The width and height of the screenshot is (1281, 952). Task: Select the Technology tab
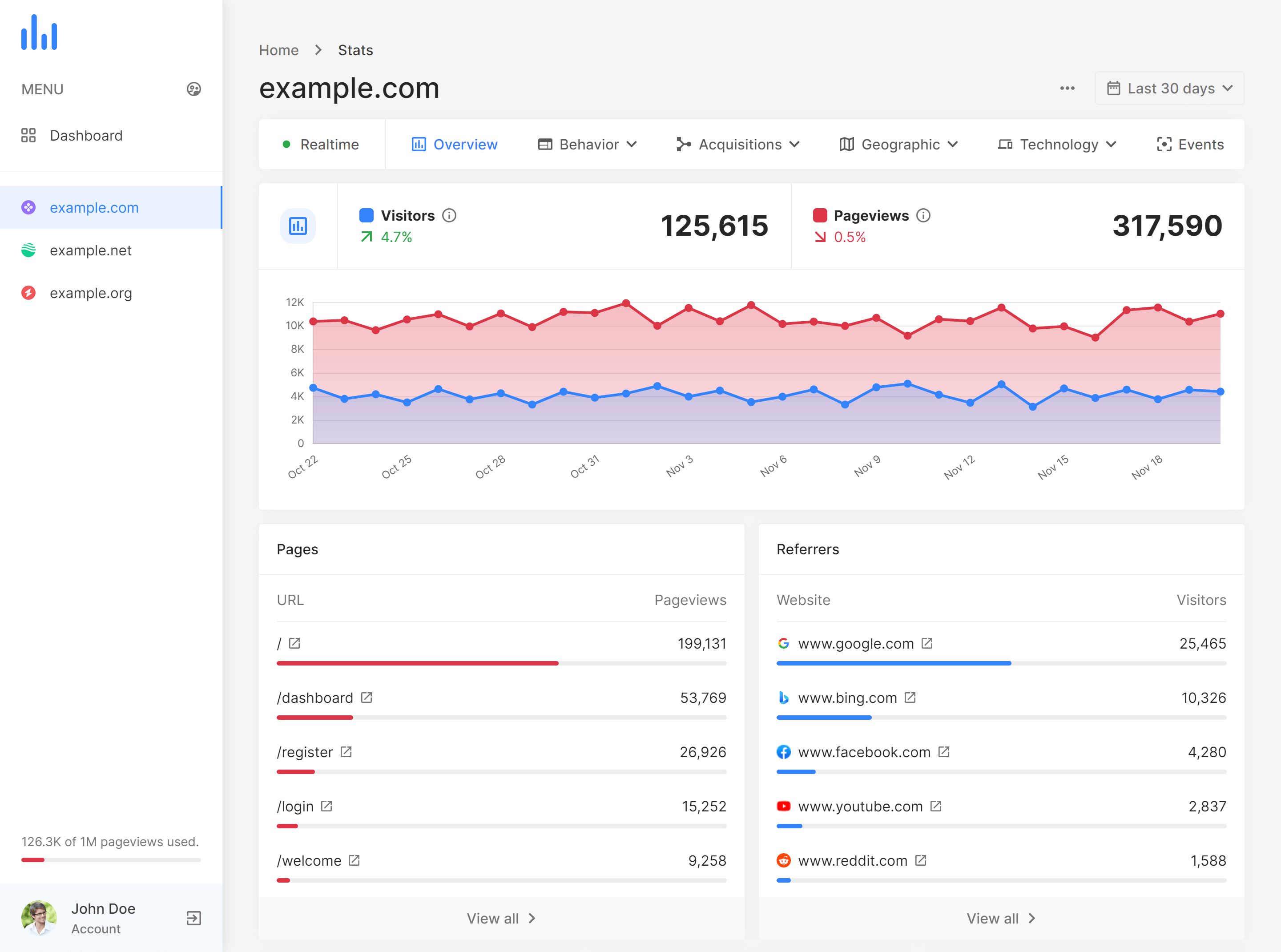click(x=1057, y=144)
